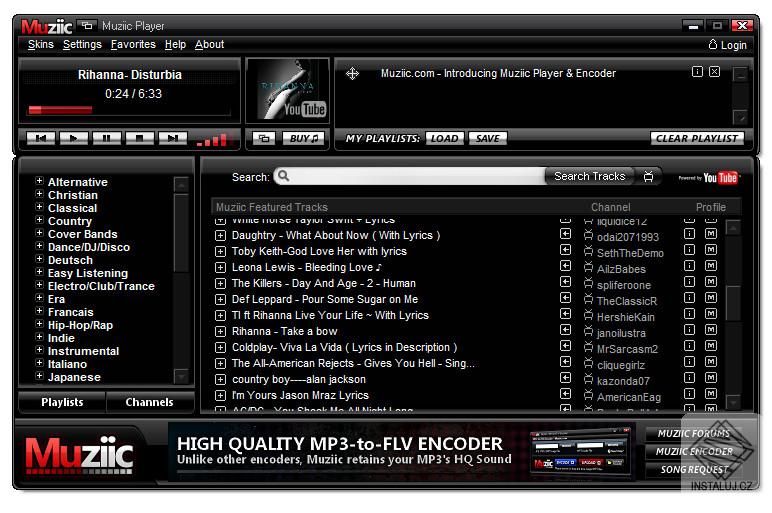
Task: Open channel icon for HershieKain
Action: [x=588, y=315]
